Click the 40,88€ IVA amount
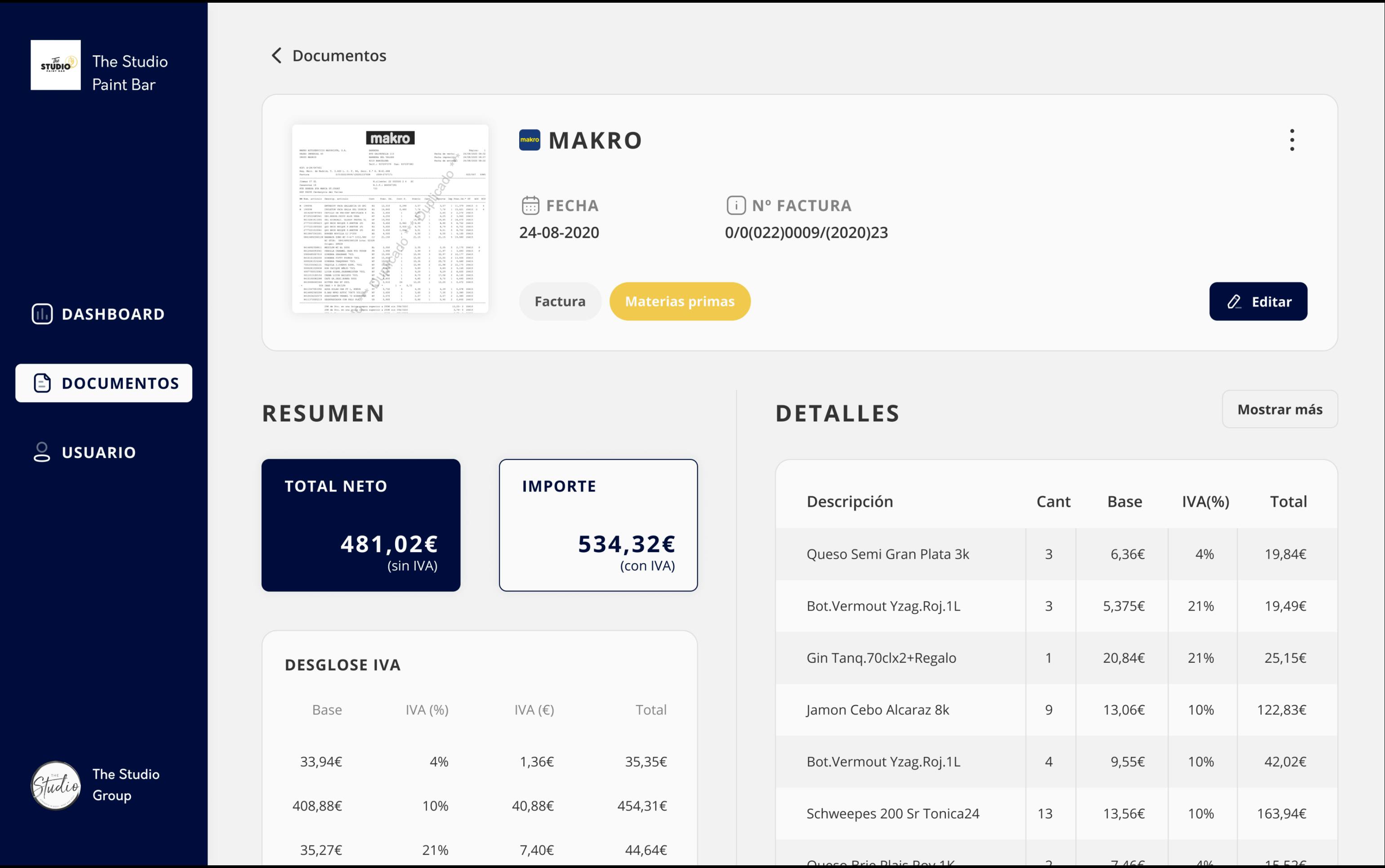This screenshot has width=1385, height=868. click(x=533, y=806)
